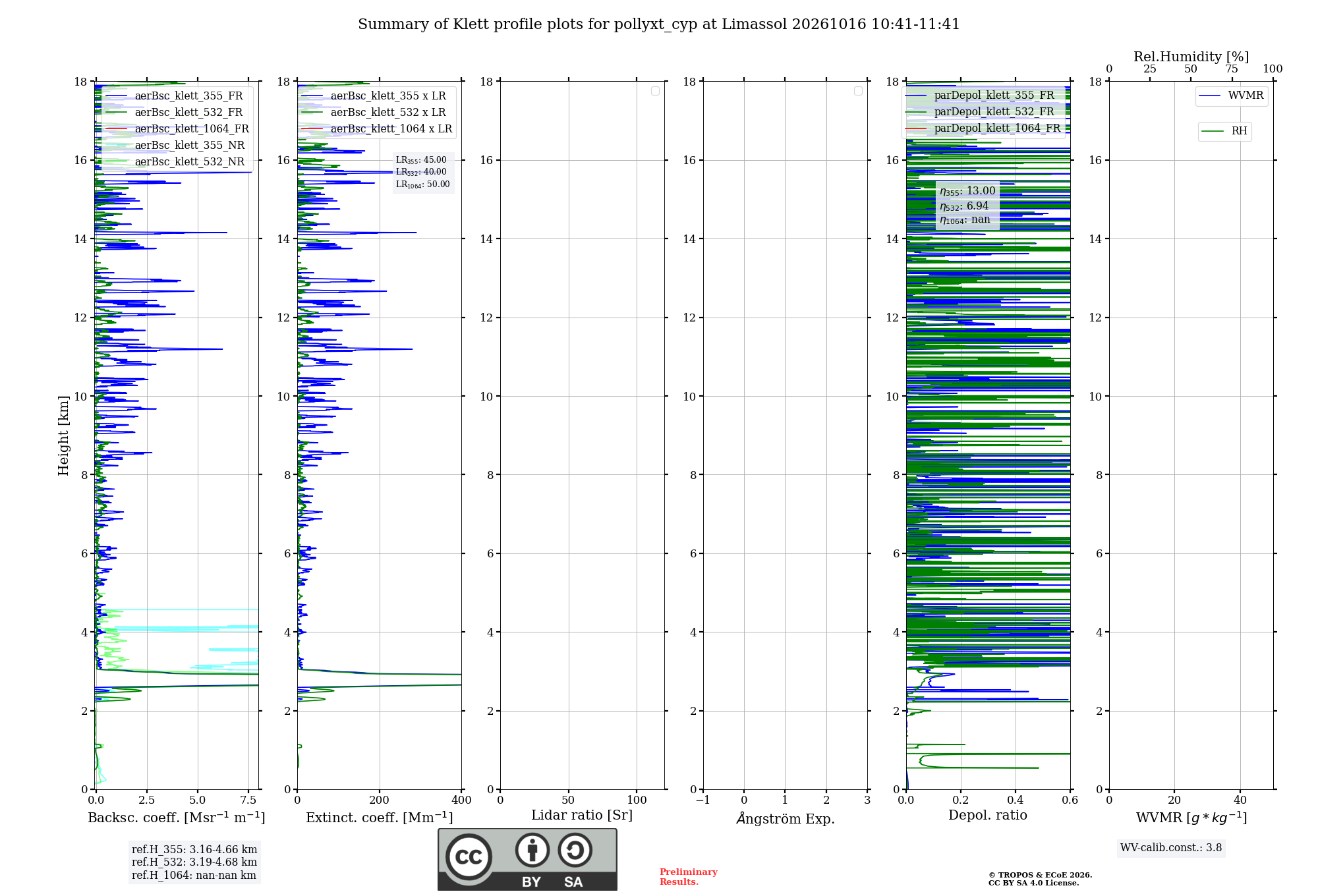Viewport: 1318px width, 896px height.
Task: Click the BY attribution person icon
Action: coord(532,850)
